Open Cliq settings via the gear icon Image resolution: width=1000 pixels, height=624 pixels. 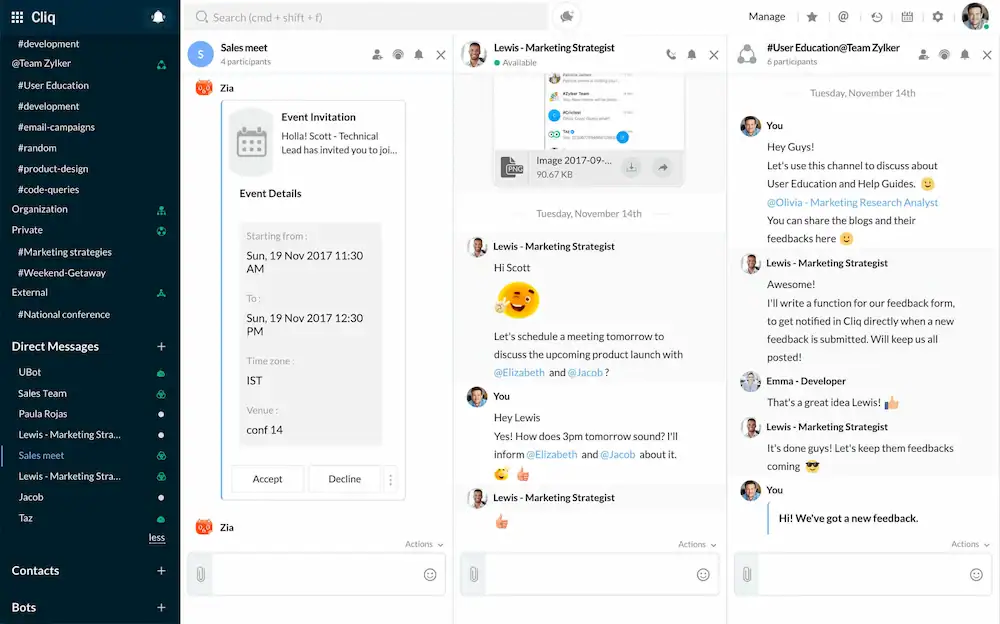[936, 17]
